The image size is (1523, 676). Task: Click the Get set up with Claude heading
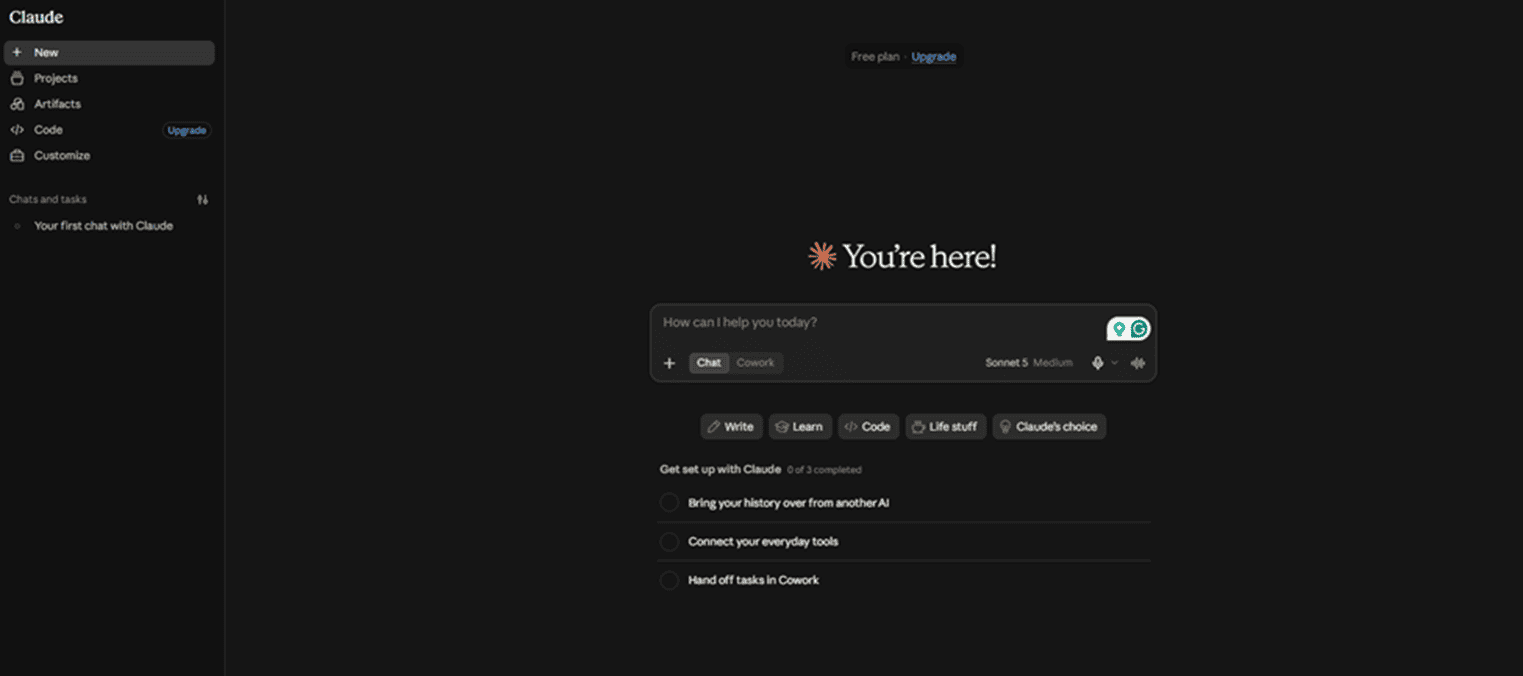tap(720, 469)
